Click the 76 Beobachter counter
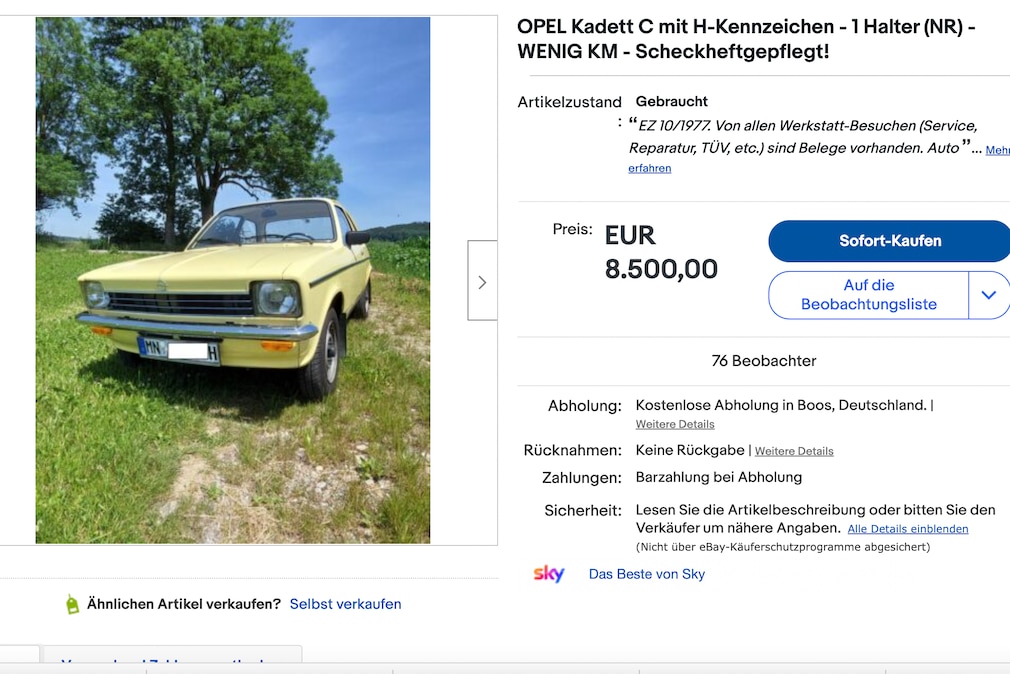 pyautogui.click(x=763, y=360)
